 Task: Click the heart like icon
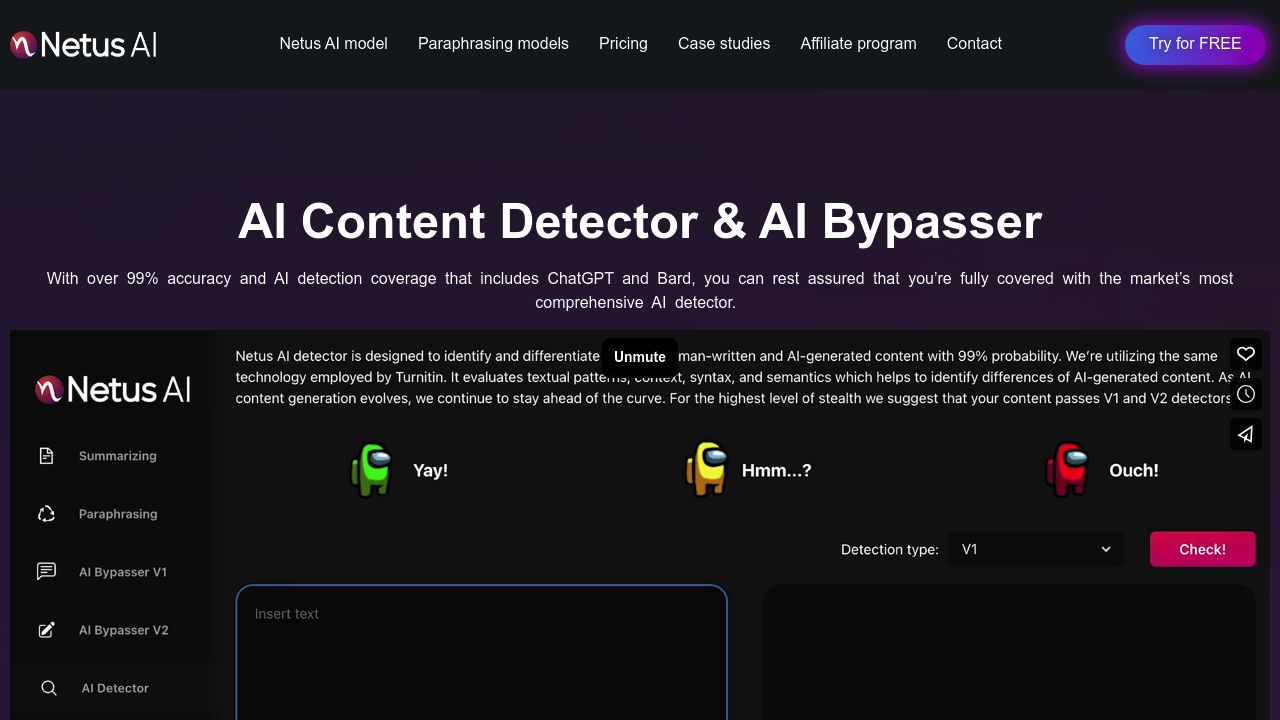pos(1246,354)
